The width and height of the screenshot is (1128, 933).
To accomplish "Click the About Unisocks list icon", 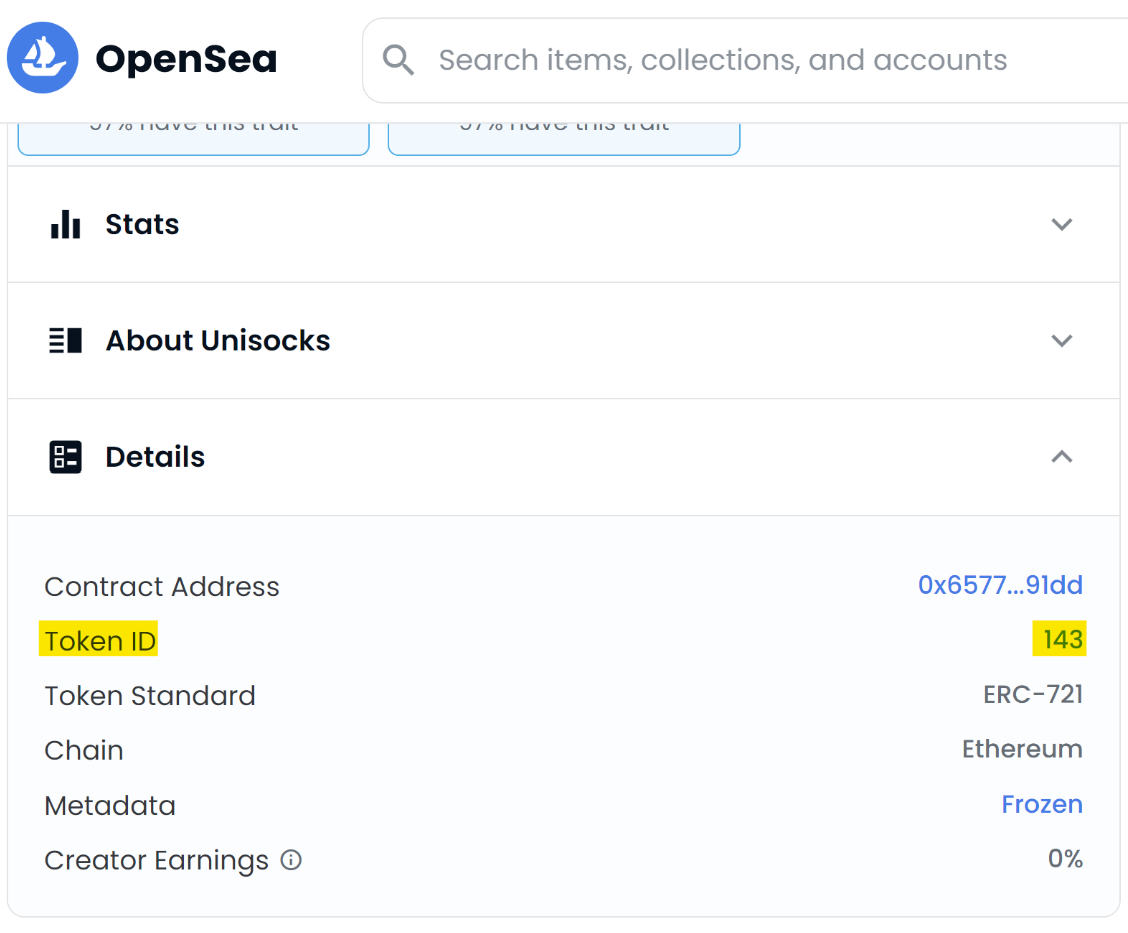I will click(x=65, y=340).
